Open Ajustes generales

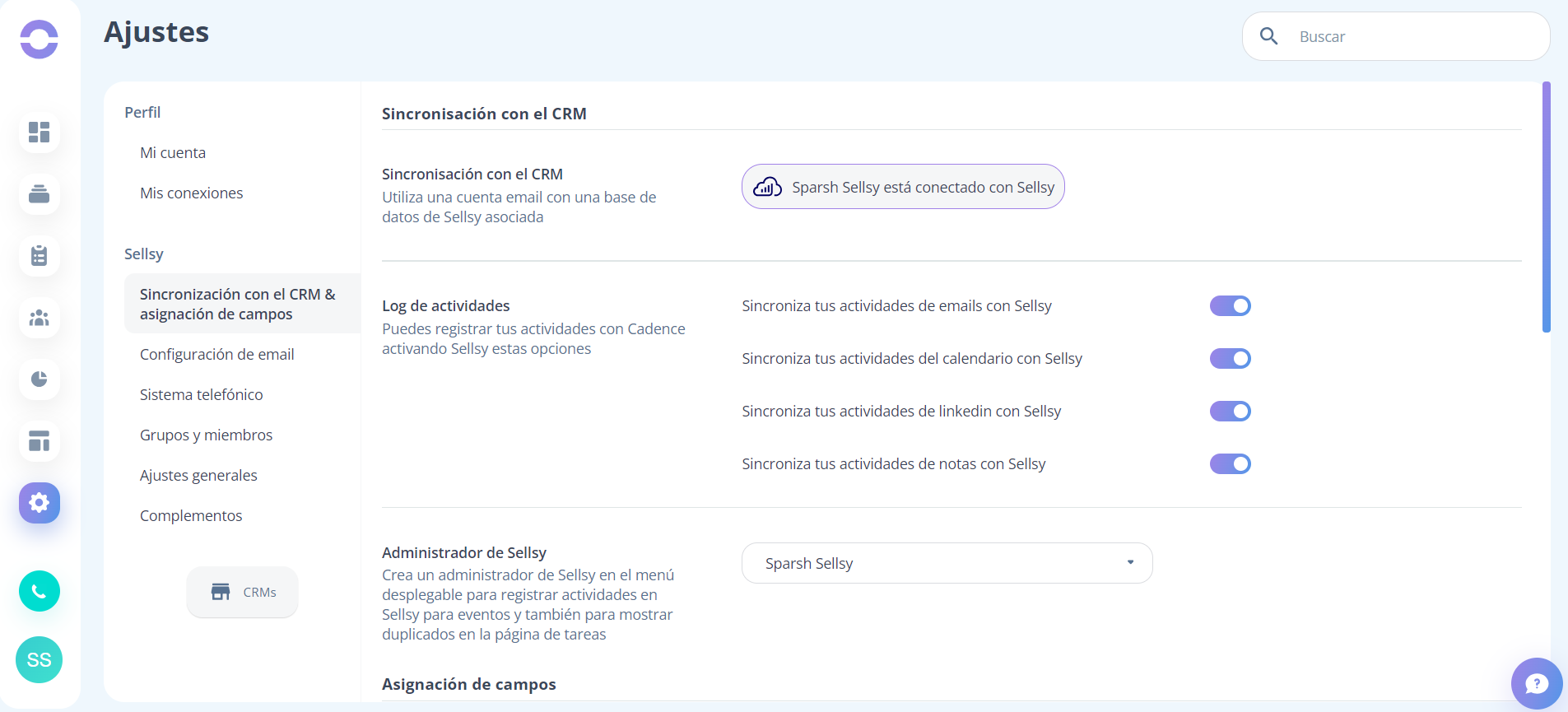tap(198, 475)
